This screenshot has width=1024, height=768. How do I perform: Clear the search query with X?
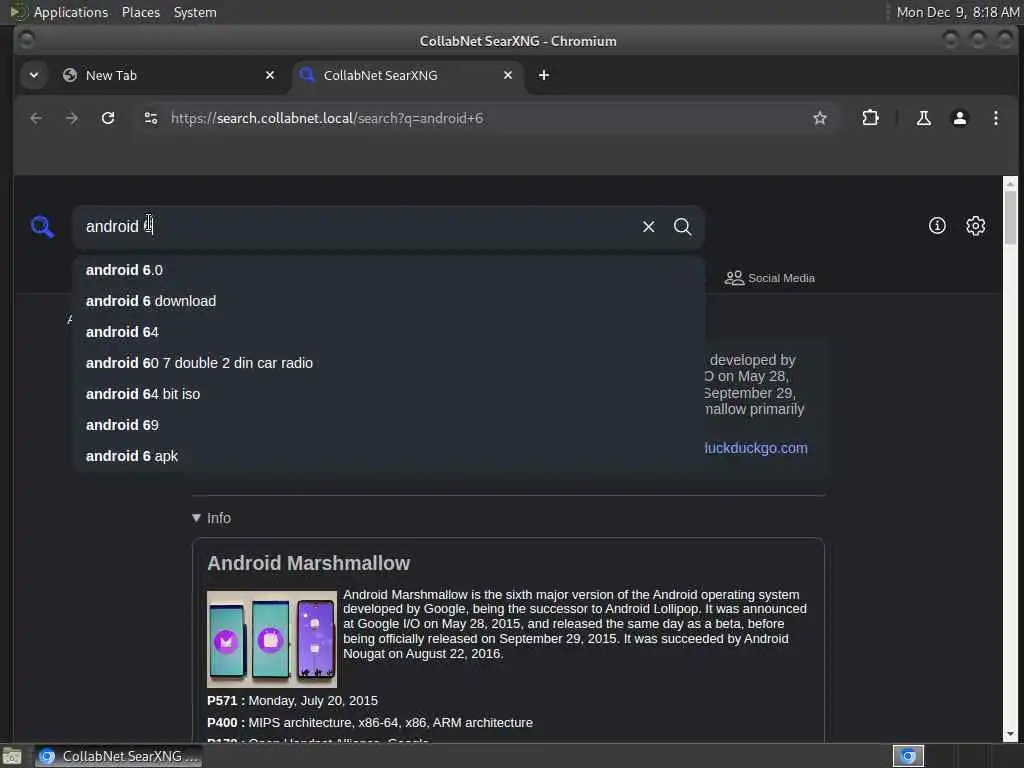[648, 227]
